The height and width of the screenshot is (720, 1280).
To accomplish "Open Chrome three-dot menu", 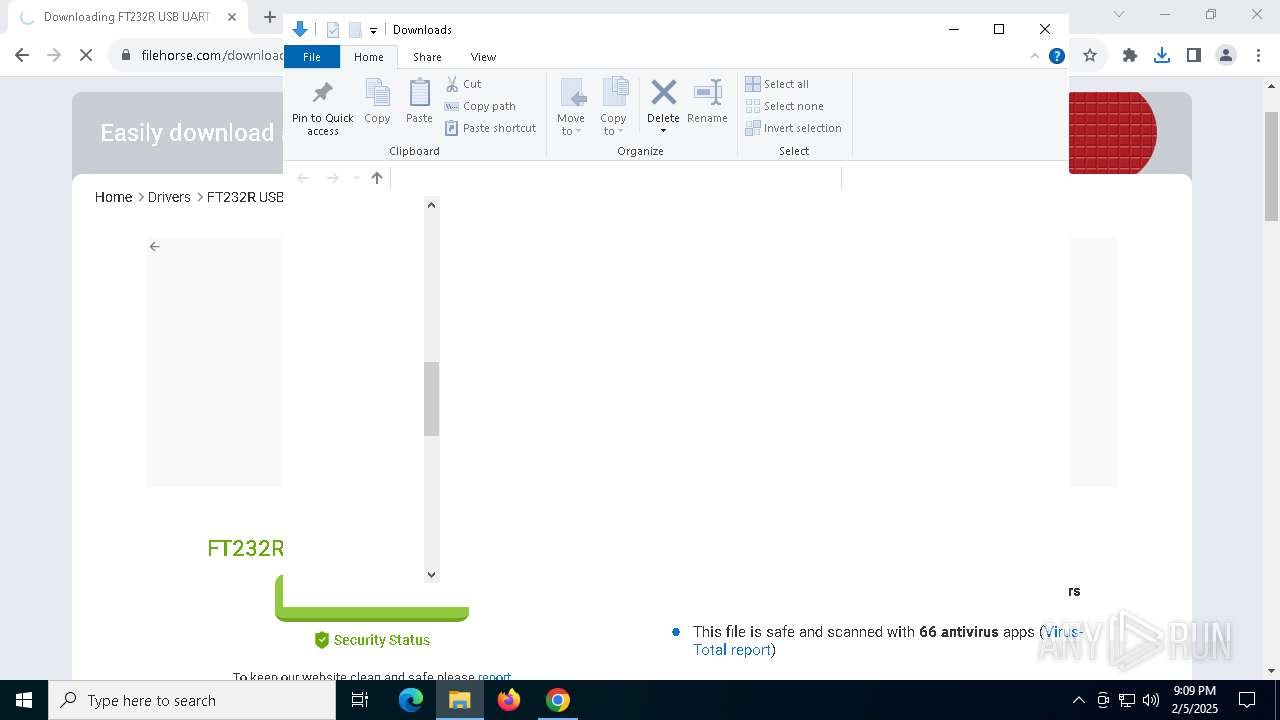I will coord(1257,55).
